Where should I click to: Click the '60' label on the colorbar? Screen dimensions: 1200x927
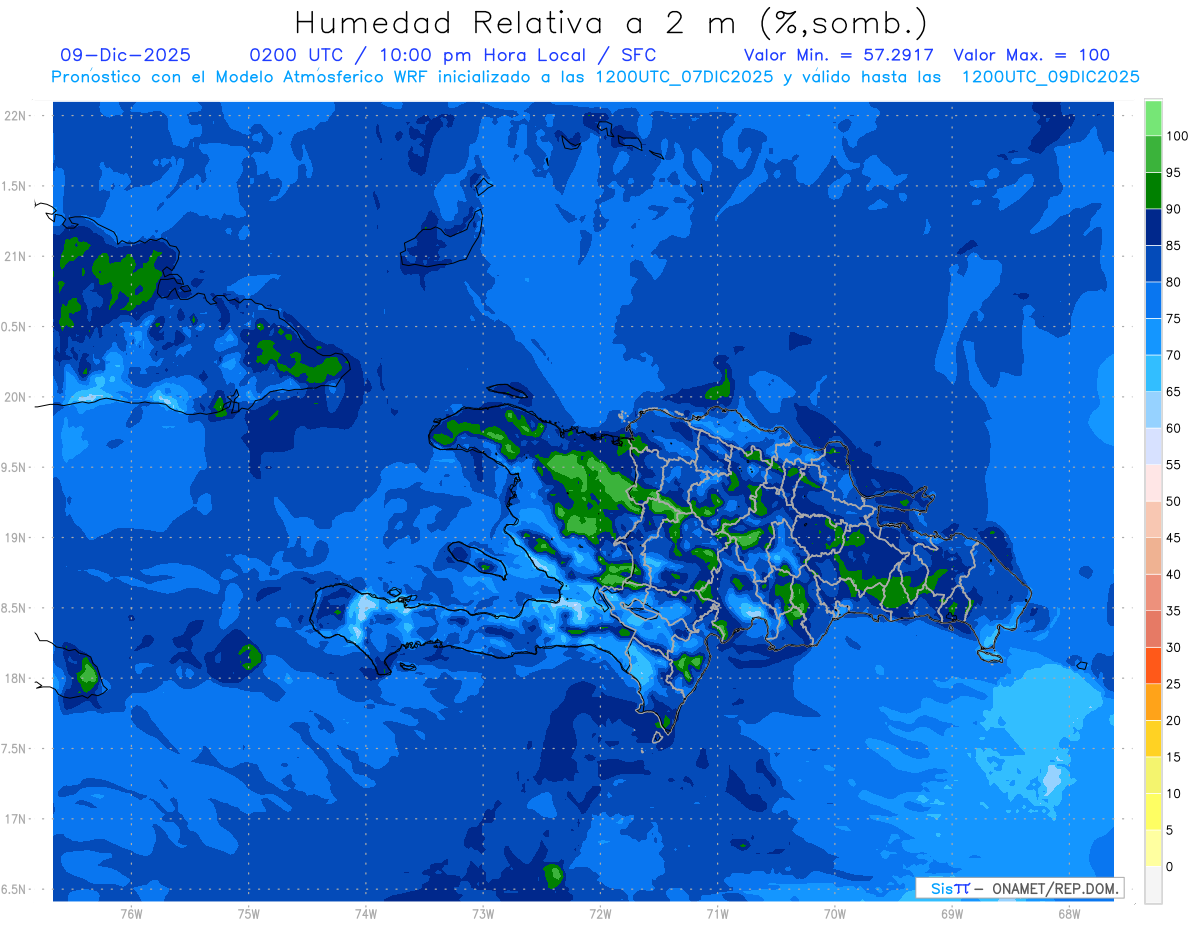[1173, 428]
